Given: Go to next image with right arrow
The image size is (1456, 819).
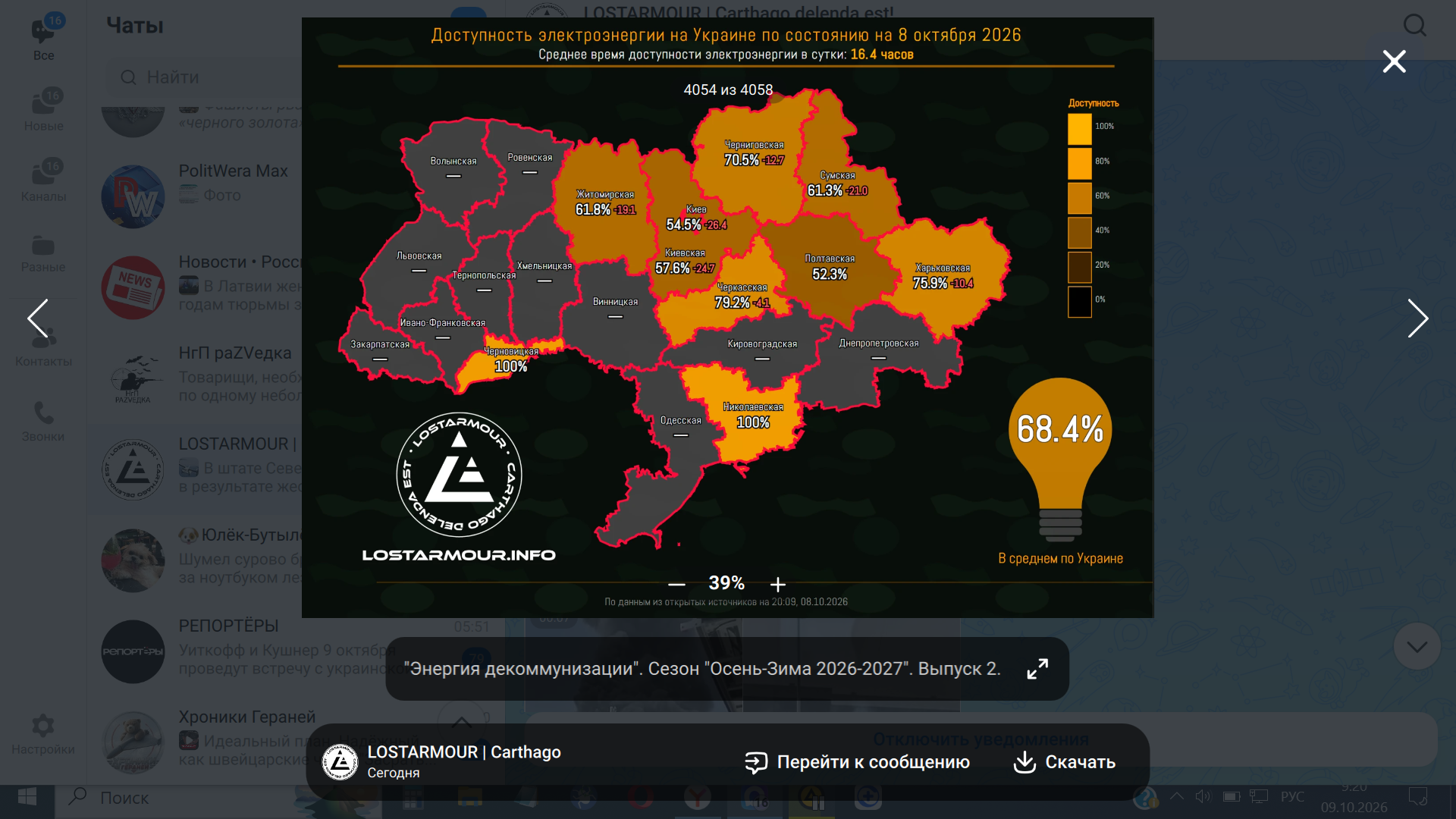Looking at the screenshot, I should tap(1417, 318).
